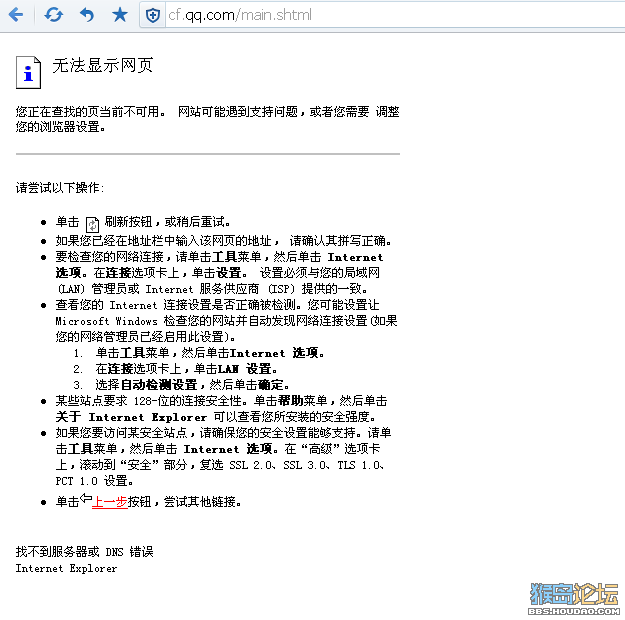The height and width of the screenshot is (620, 625).
Task: Go back with the blue arrow
Action: click(16, 15)
